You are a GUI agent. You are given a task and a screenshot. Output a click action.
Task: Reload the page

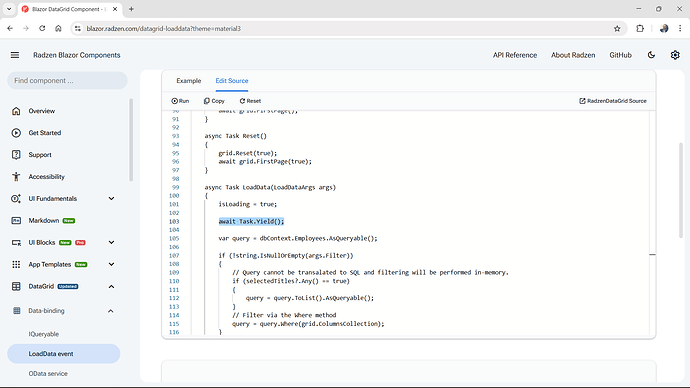(x=42, y=29)
